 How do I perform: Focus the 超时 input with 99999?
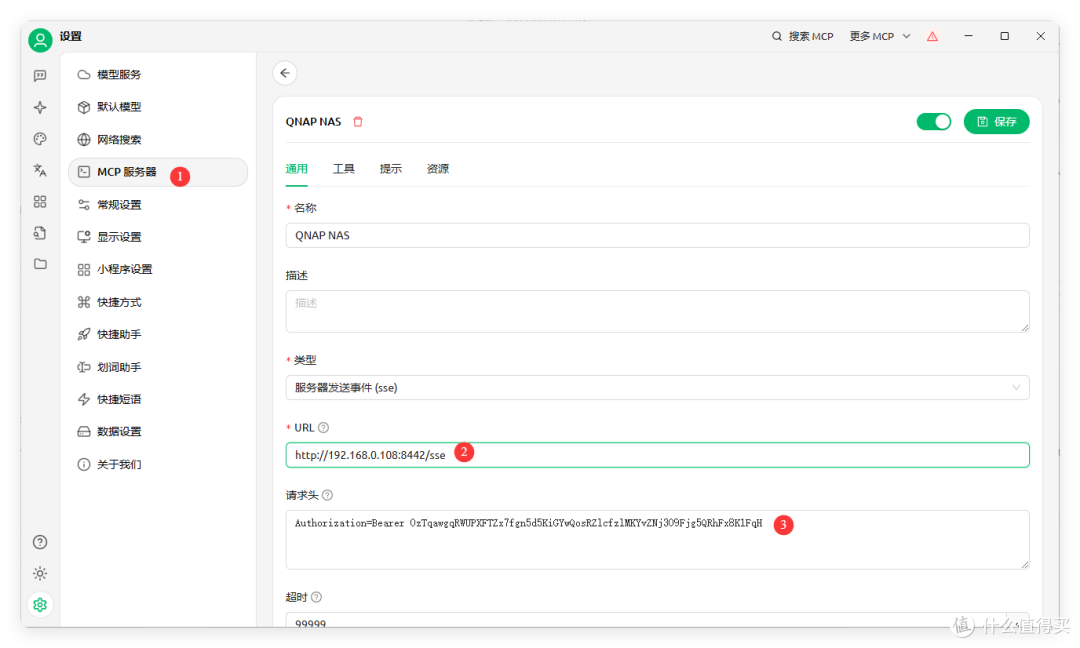pos(657,620)
